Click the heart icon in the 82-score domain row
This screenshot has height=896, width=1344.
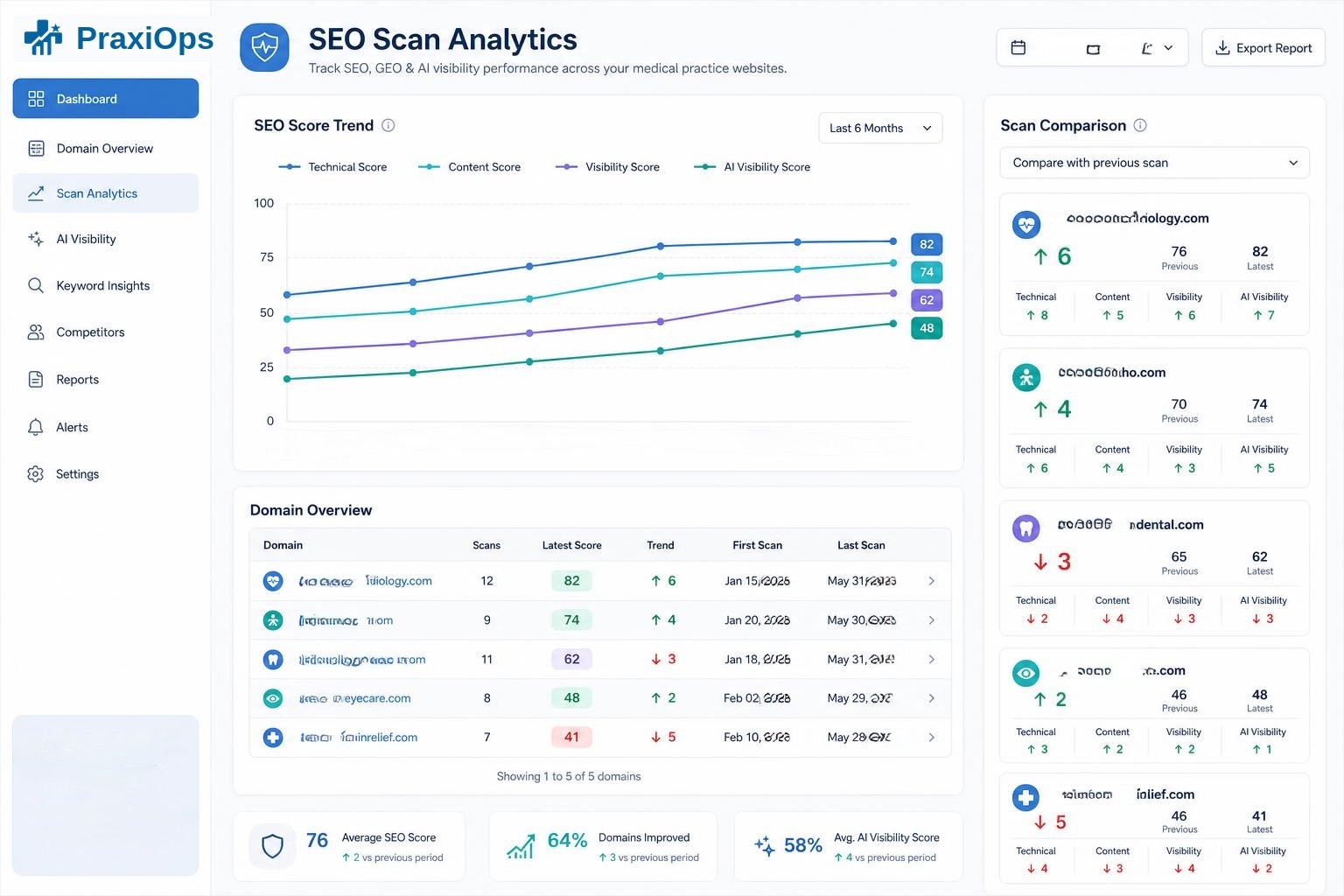click(273, 581)
